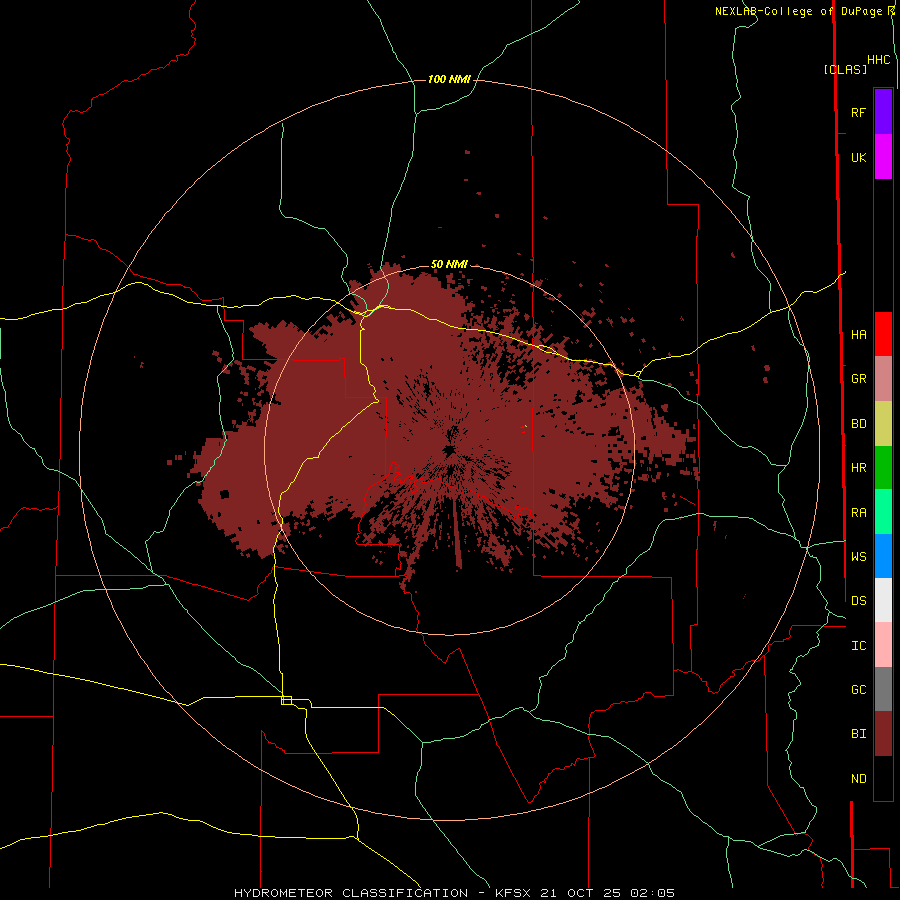The height and width of the screenshot is (900, 900).
Task: Click the HA red legend swatch
Action: [x=883, y=334]
